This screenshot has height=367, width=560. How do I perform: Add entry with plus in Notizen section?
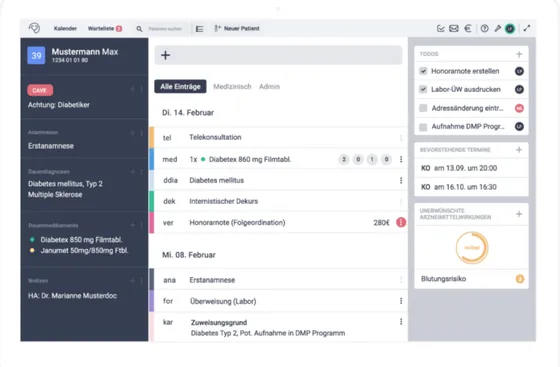coord(132,281)
